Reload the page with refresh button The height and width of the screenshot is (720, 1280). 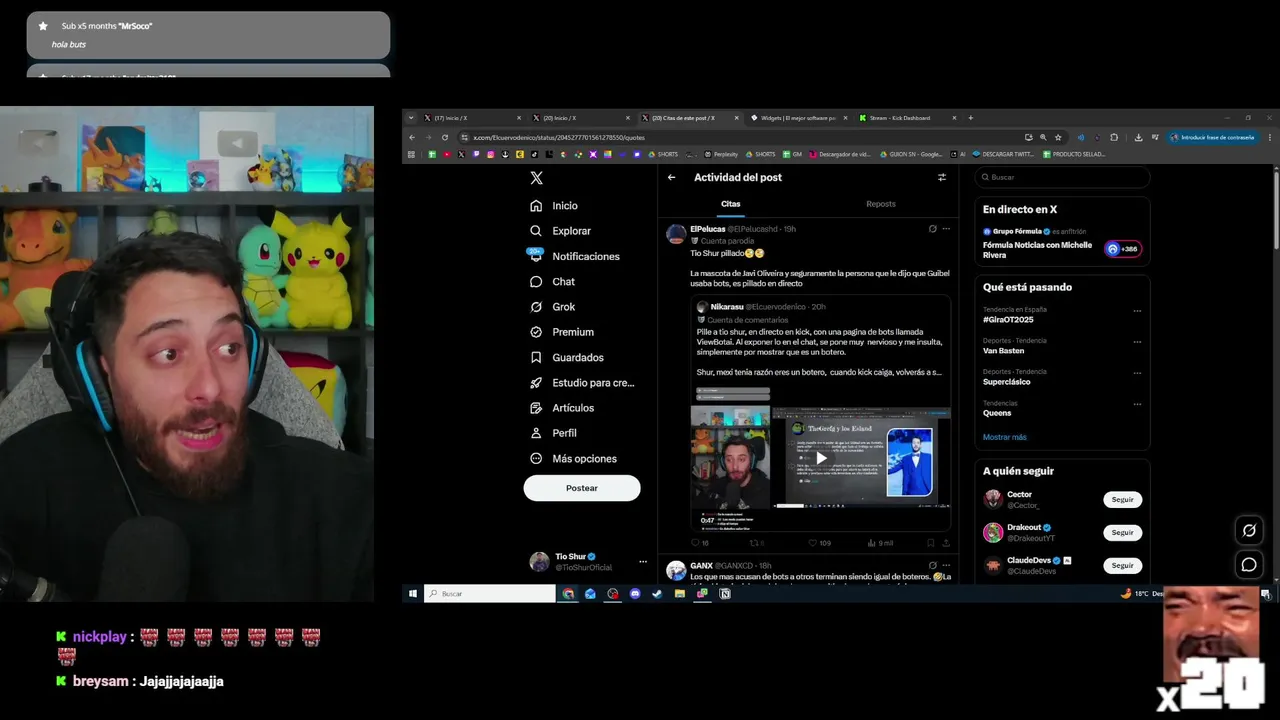(x=444, y=137)
